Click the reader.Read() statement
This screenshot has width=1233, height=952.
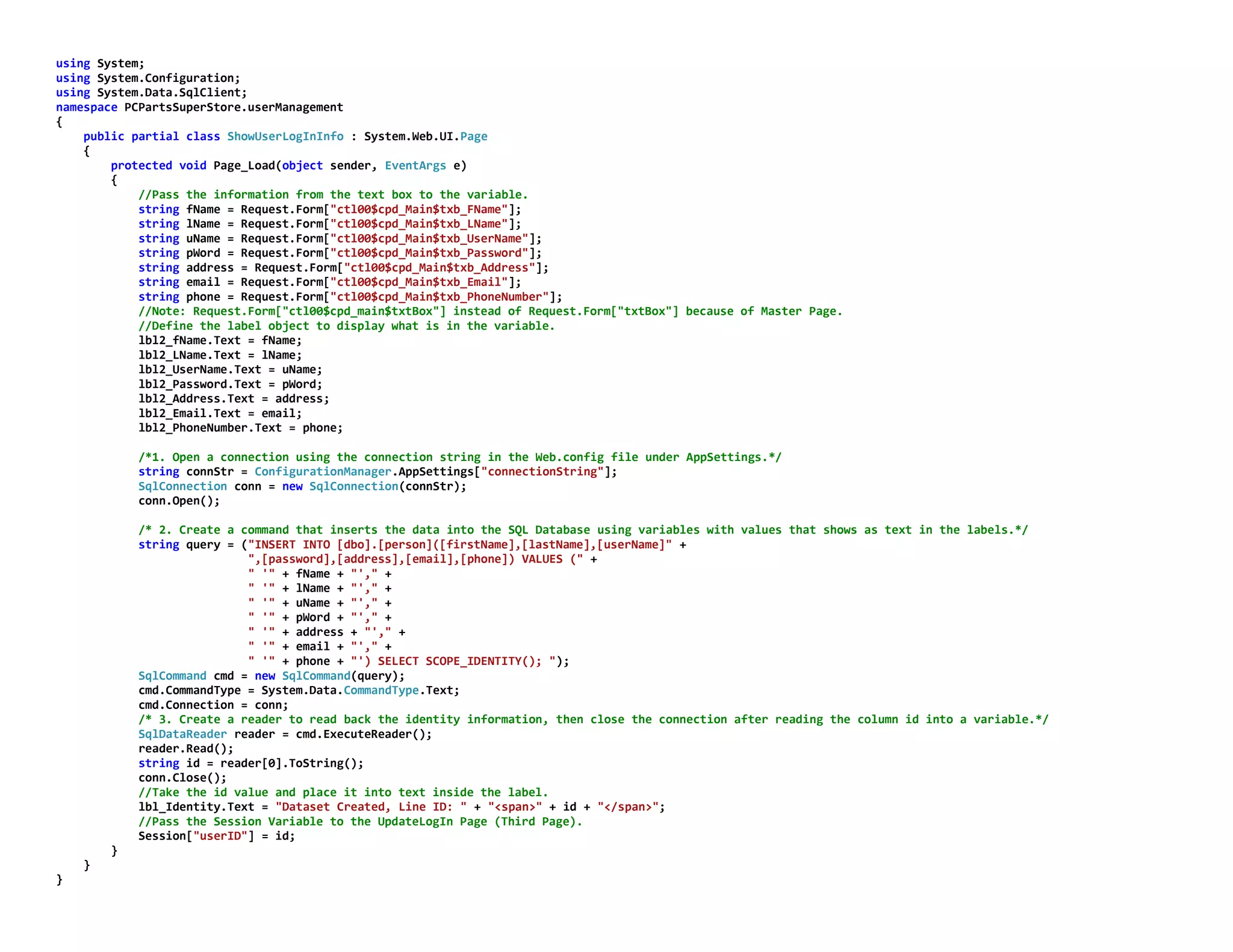(185, 749)
